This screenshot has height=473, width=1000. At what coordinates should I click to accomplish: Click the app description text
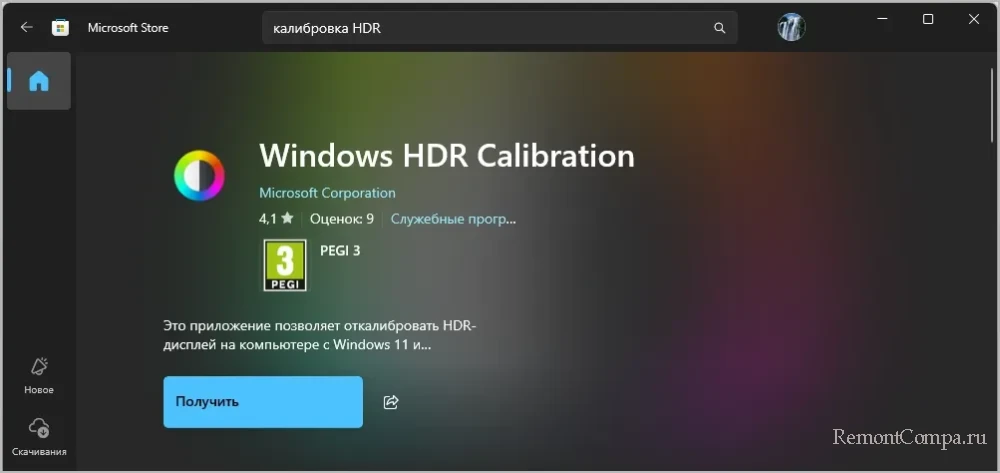[x=320, y=336]
